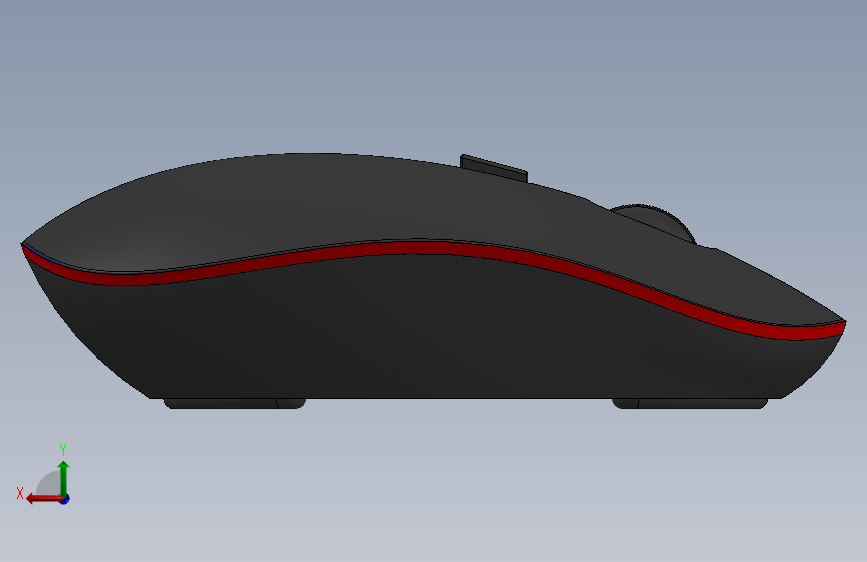
Task: Select the flat side button atop the mouse
Action: pyautogui.click(x=494, y=168)
